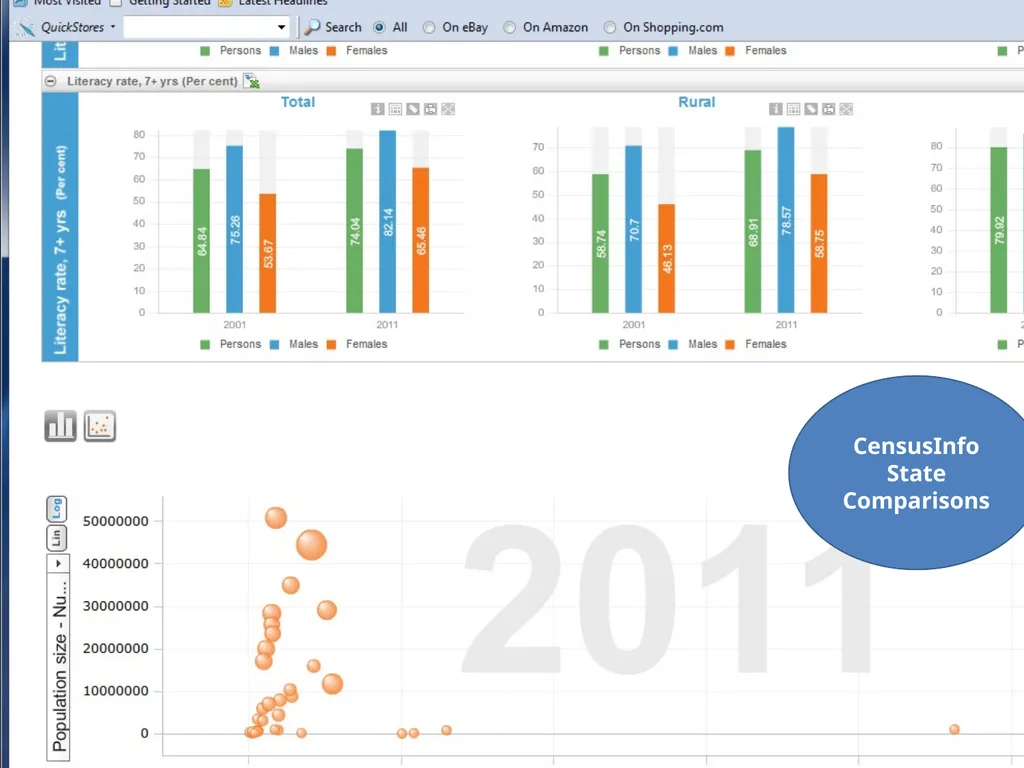The width and height of the screenshot is (1024, 768).
Task: Maximize the Rural chart to fullscreen
Action: [846, 109]
